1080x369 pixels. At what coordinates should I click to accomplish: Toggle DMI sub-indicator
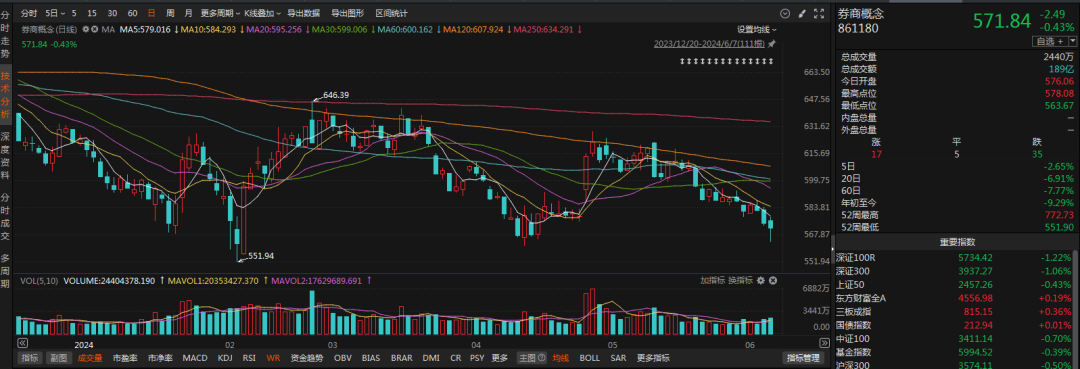coord(431,358)
